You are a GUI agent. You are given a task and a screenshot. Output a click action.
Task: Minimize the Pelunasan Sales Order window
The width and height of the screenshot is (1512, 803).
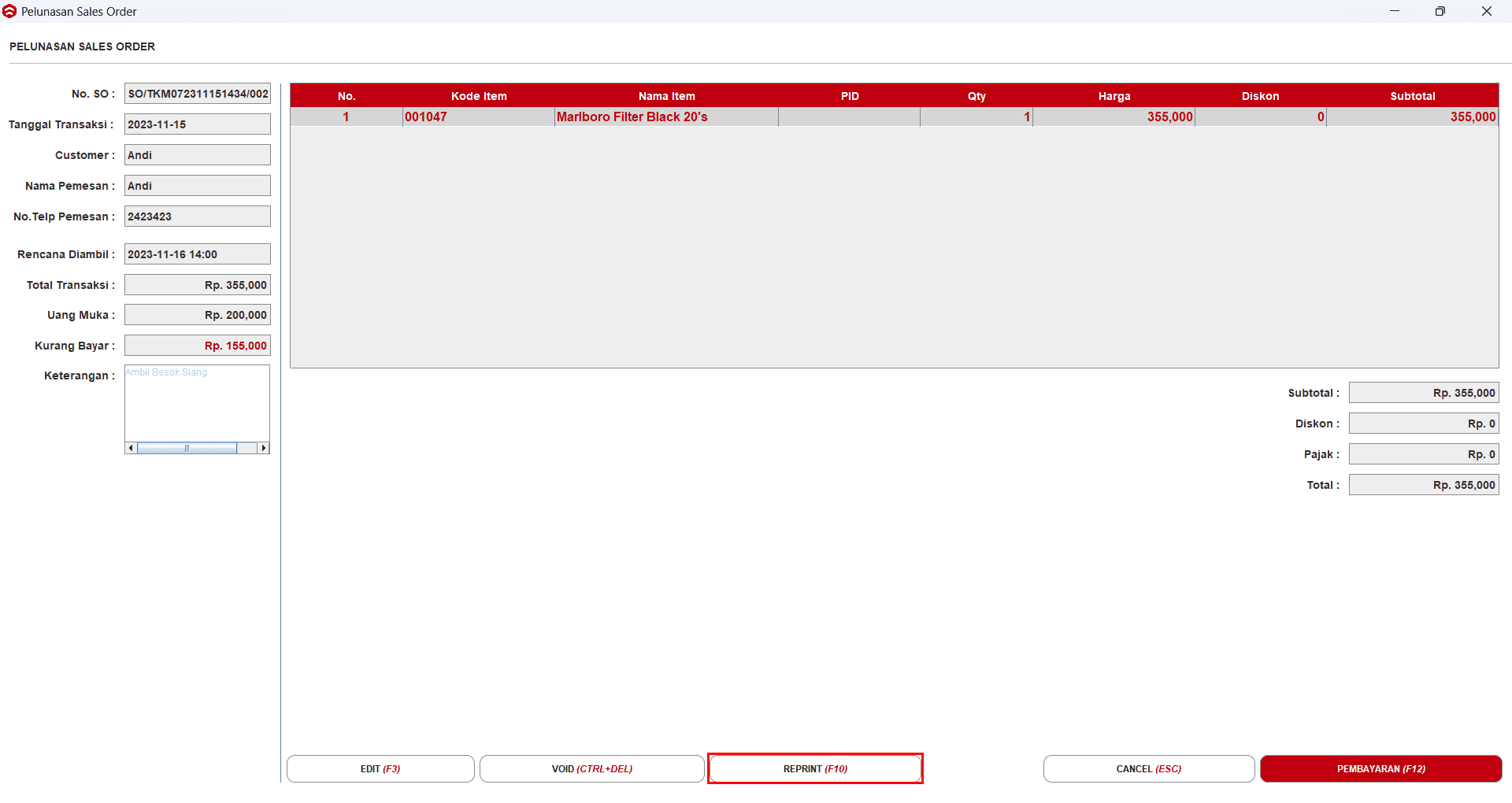coord(1395,11)
